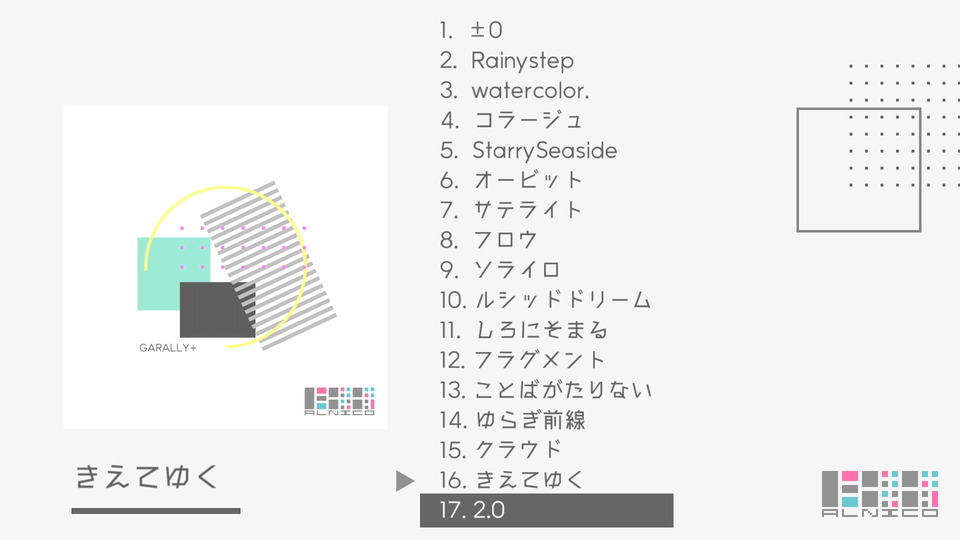960x540 pixels.
Task: Click the きえてゆく now-playing title
Action: pyautogui.click(x=147, y=477)
